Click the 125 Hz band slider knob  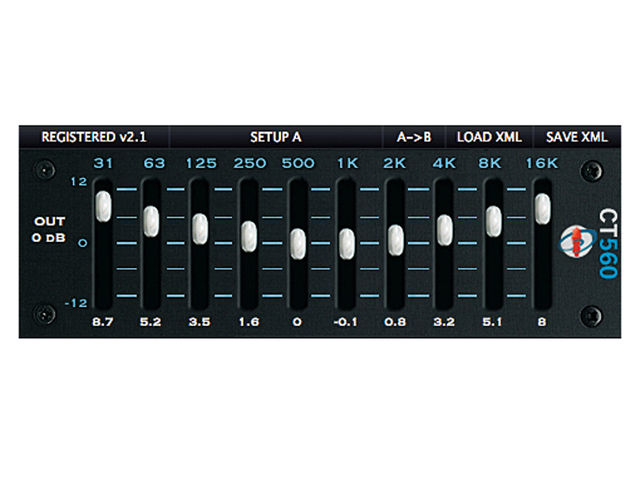(x=200, y=229)
